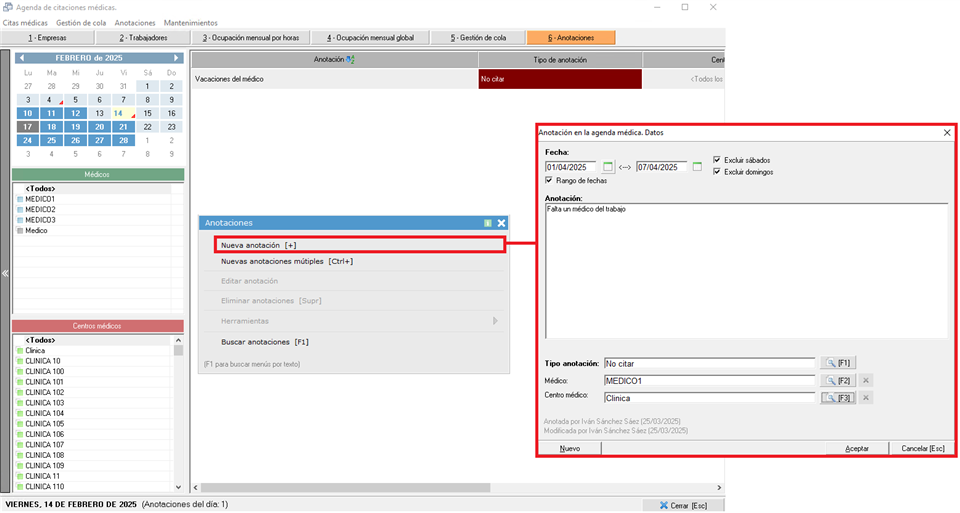960x513 pixels.
Task: Uncheck Excluir sábados checkbox
Action: (x=717, y=160)
